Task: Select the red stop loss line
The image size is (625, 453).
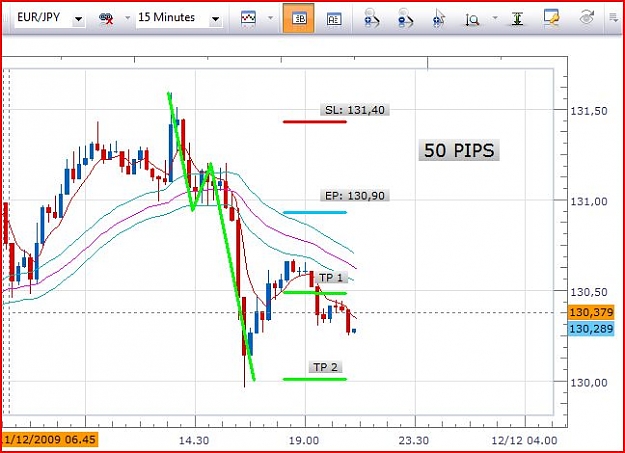Action: [x=315, y=122]
